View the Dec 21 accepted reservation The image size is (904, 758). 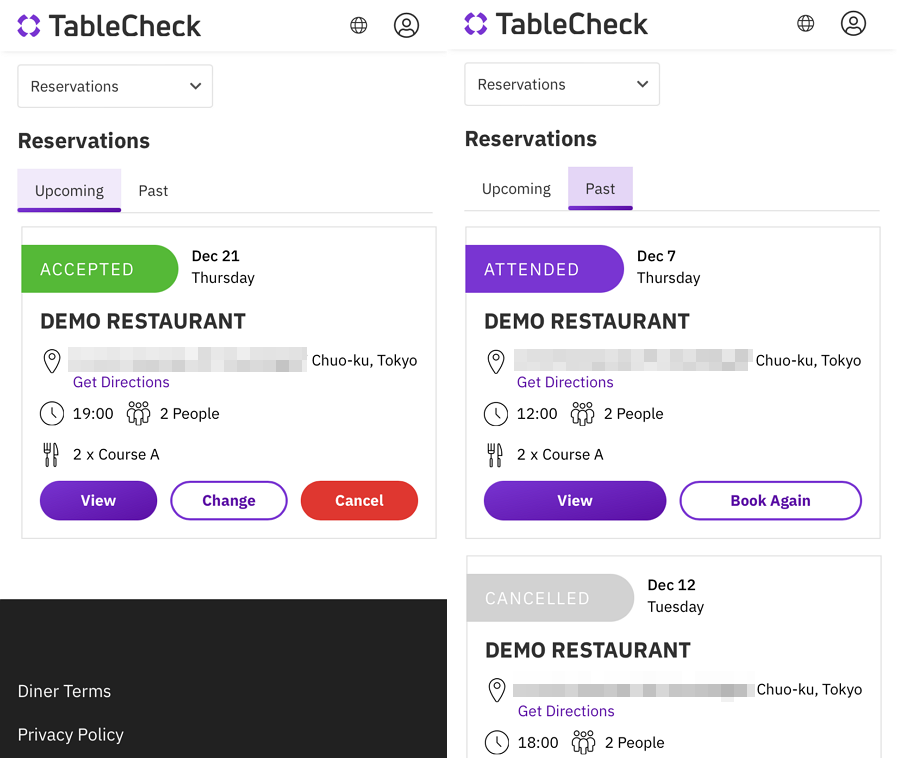98,500
